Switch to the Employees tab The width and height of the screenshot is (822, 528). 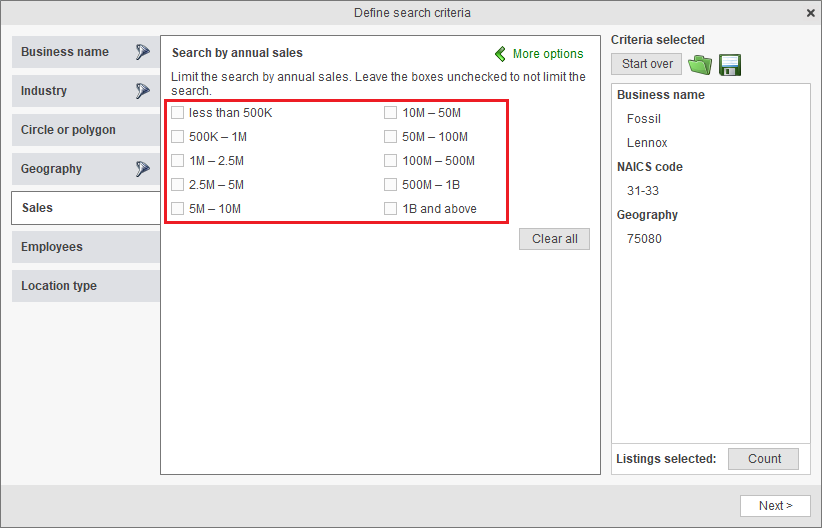86,247
